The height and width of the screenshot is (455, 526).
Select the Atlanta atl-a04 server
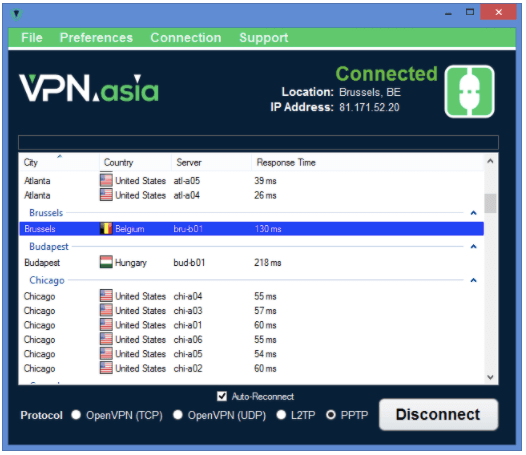[252, 195]
